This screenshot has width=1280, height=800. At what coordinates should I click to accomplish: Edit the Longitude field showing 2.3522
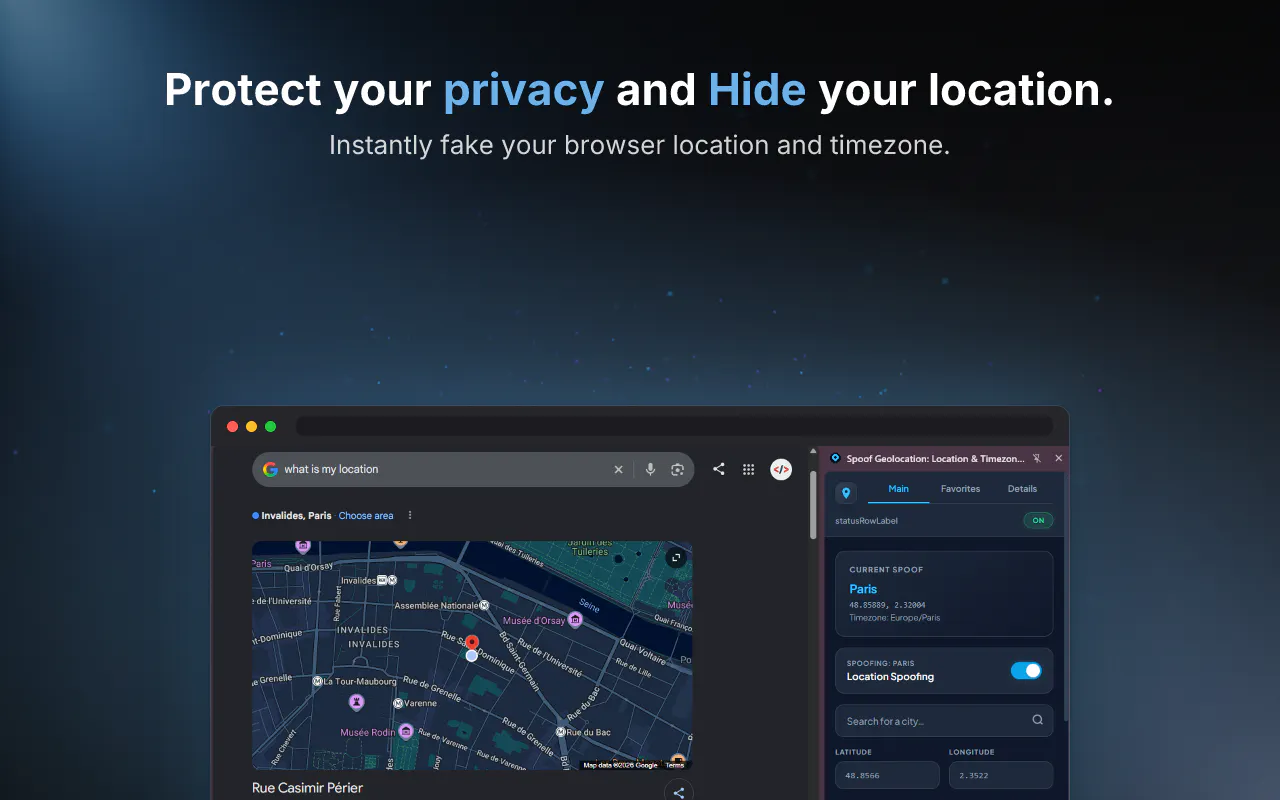(x=1001, y=775)
